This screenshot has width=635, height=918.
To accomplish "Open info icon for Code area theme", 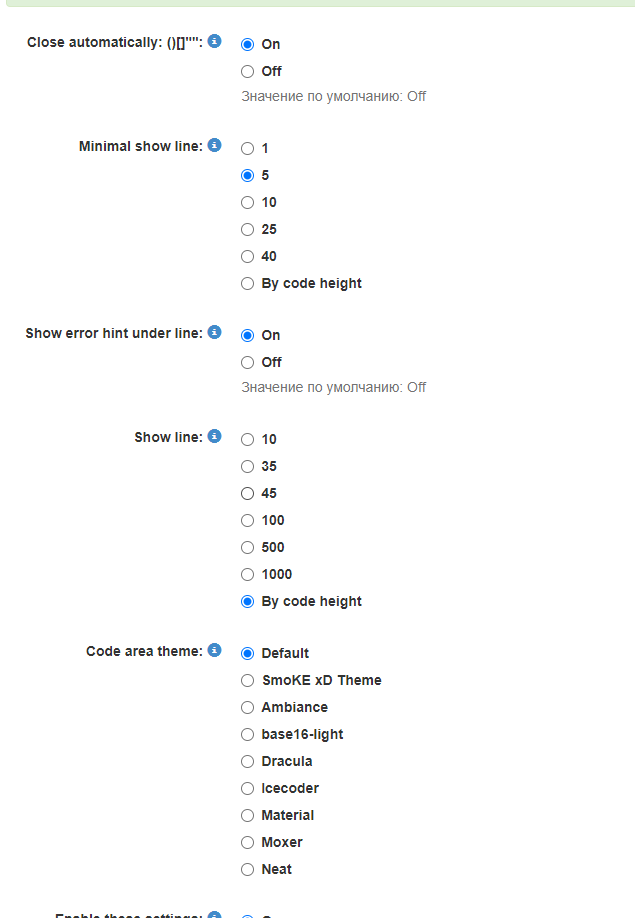I will pyautogui.click(x=214, y=651).
